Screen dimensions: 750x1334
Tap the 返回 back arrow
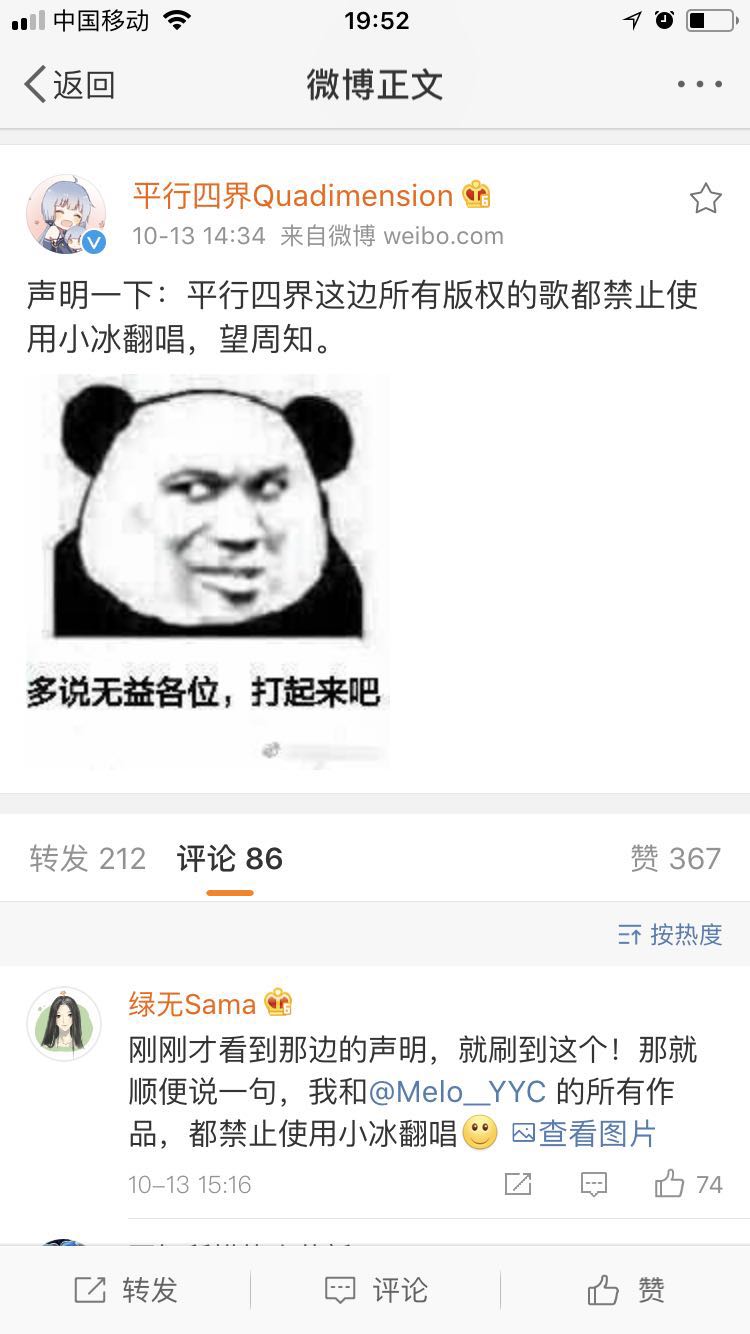pyautogui.click(x=68, y=85)
